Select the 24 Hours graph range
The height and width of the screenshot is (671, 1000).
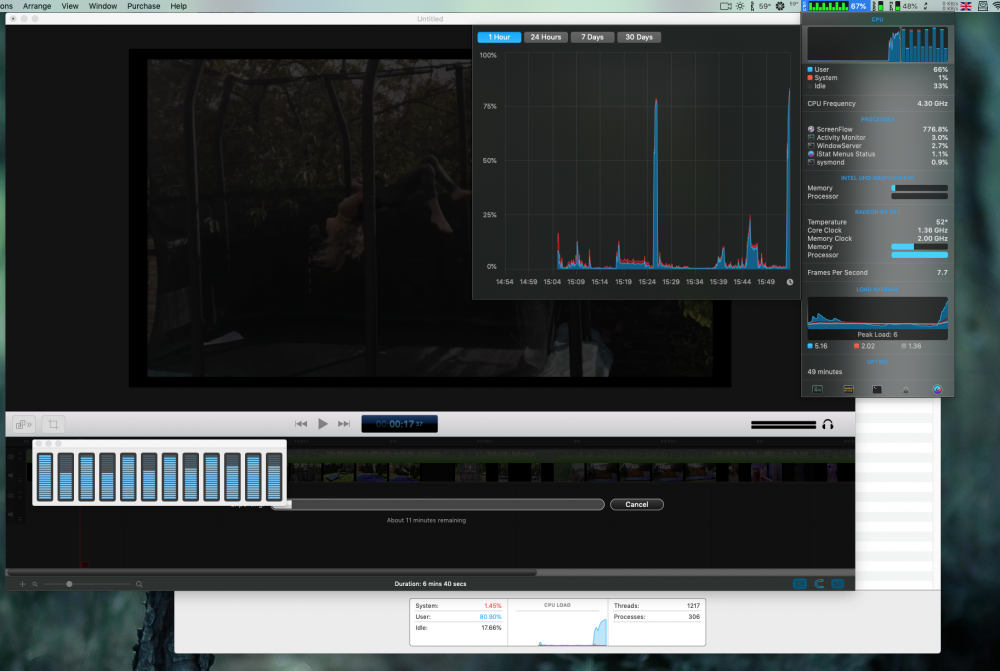pos(546,37)
